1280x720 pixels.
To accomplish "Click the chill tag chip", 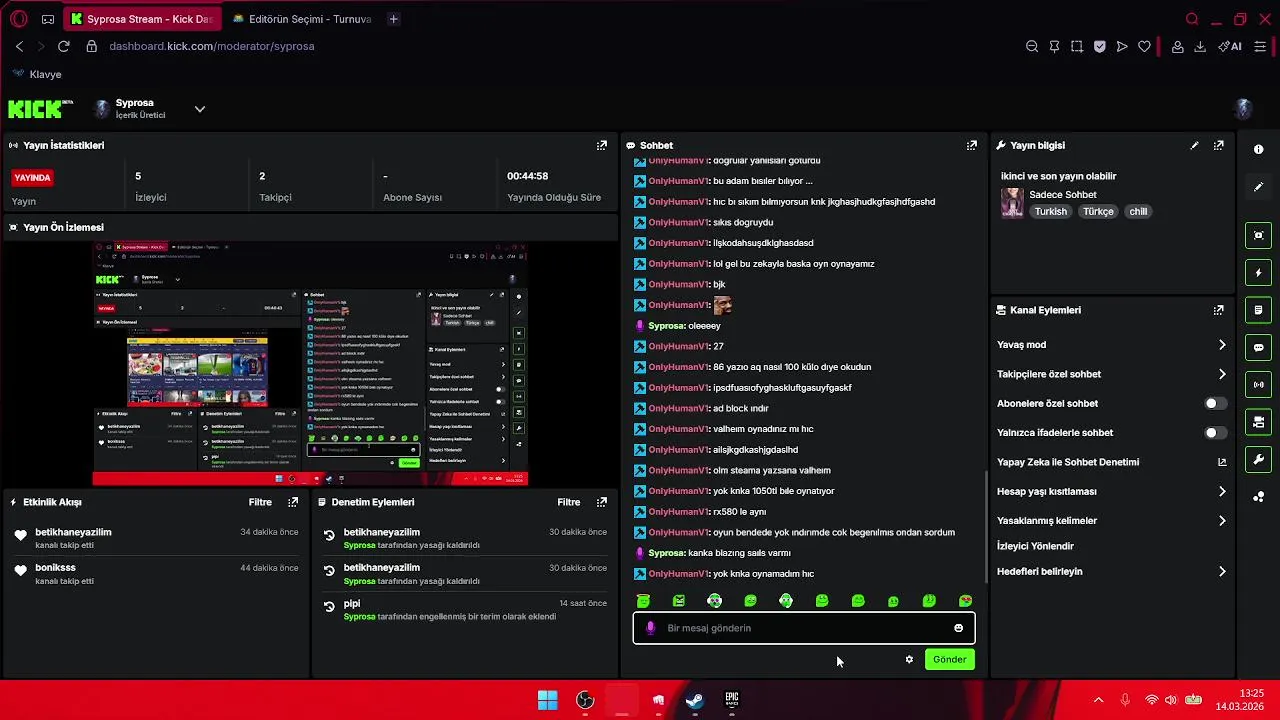I will [1138, 212].
